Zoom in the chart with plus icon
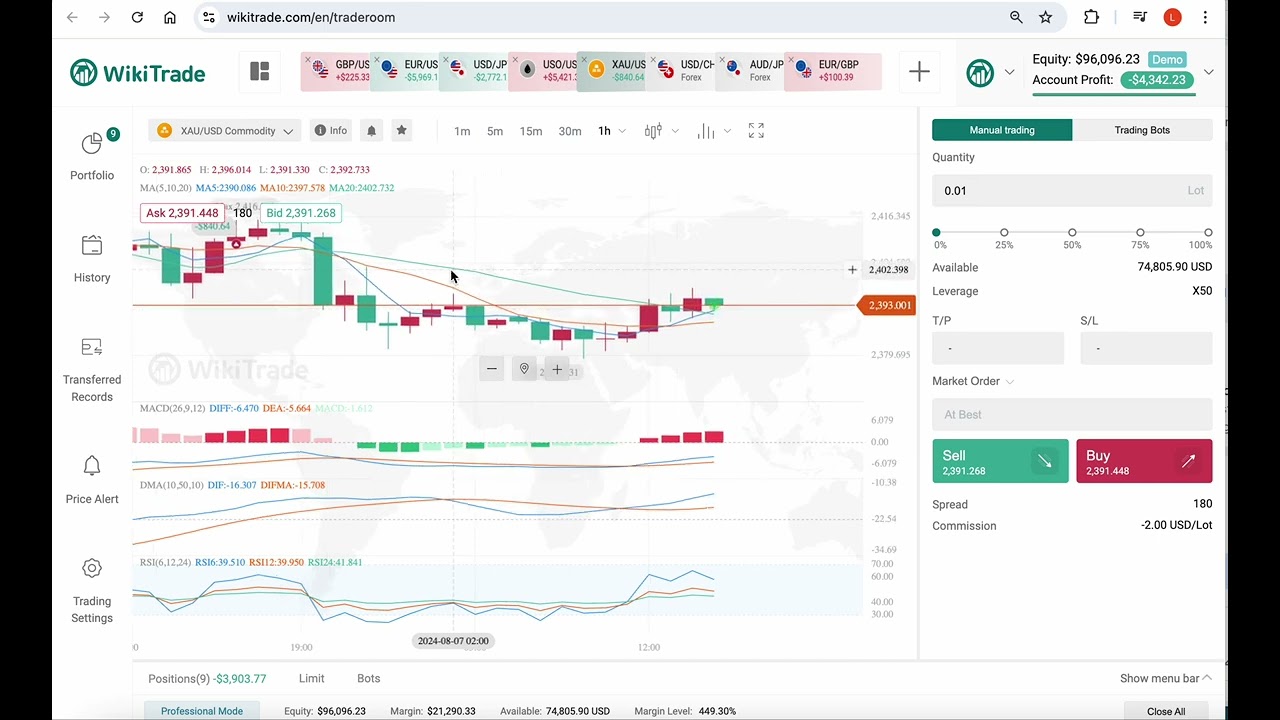The image size is (1280, 720). 557,369
